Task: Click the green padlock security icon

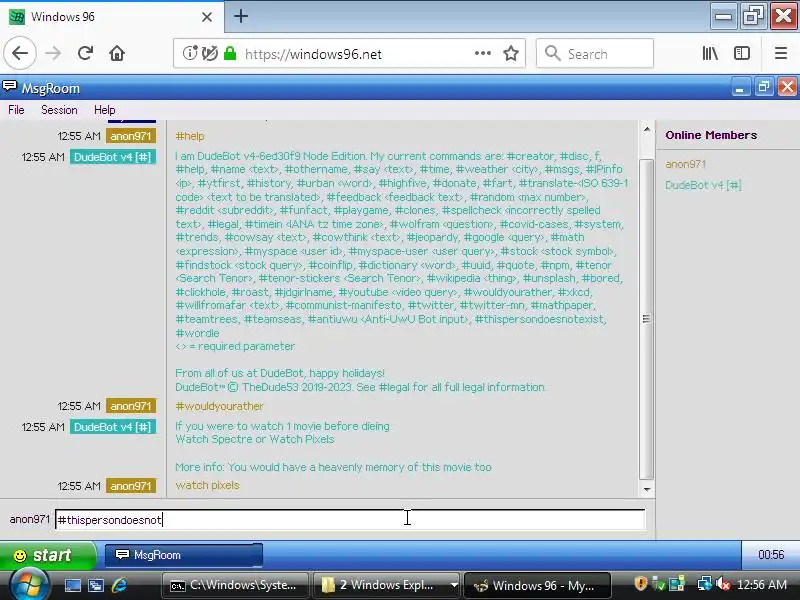Action: [x=230, y=53]
